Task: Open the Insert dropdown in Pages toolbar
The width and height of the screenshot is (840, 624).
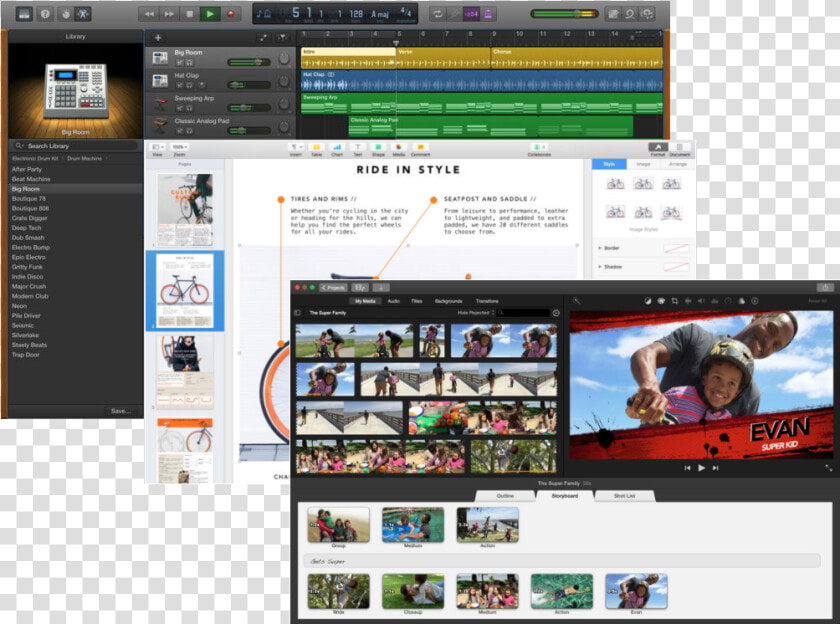Action: [x=296, y=150]
